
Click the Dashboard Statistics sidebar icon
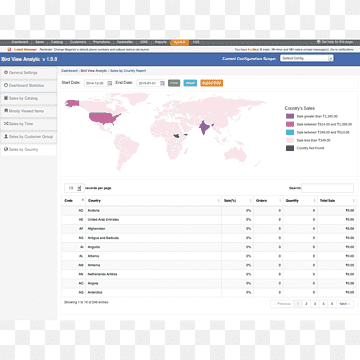pyautogui.click(x=6, y=85)
